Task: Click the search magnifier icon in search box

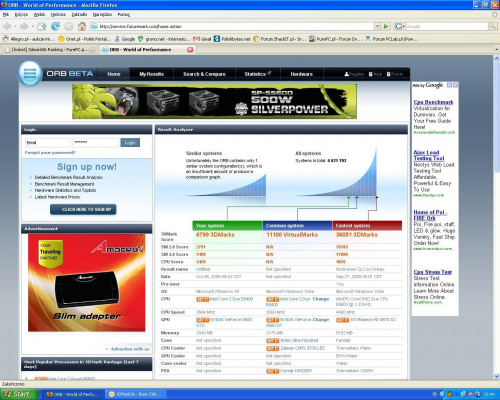Action: pos(493,26)
